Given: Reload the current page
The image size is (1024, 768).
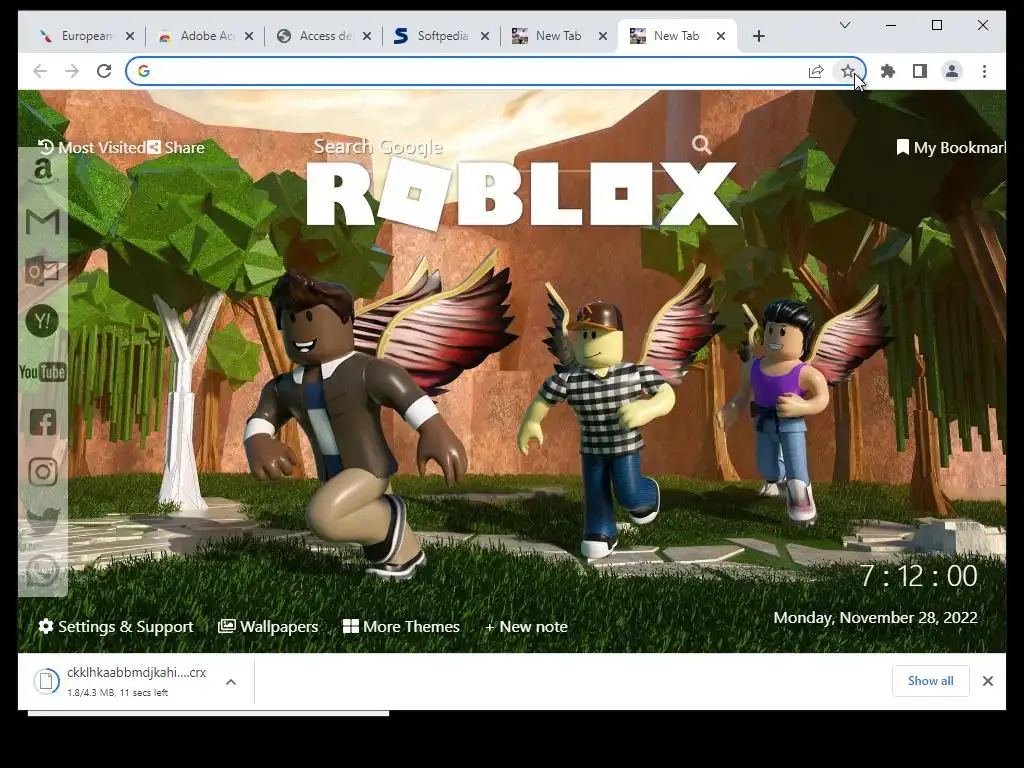Looking at the screenshot, I should tap(104, 71).
